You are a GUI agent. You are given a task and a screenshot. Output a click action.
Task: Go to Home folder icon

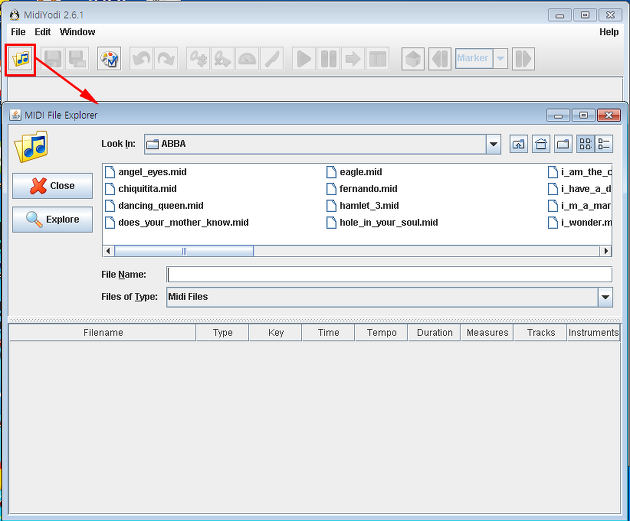pos(541,144)
